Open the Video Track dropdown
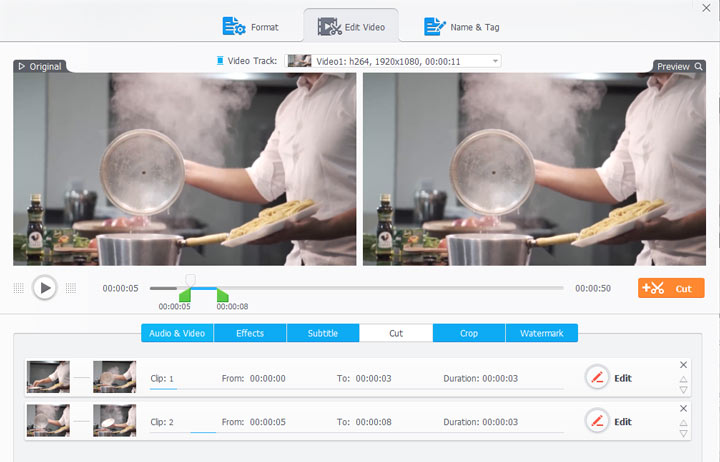 [393, 61]
